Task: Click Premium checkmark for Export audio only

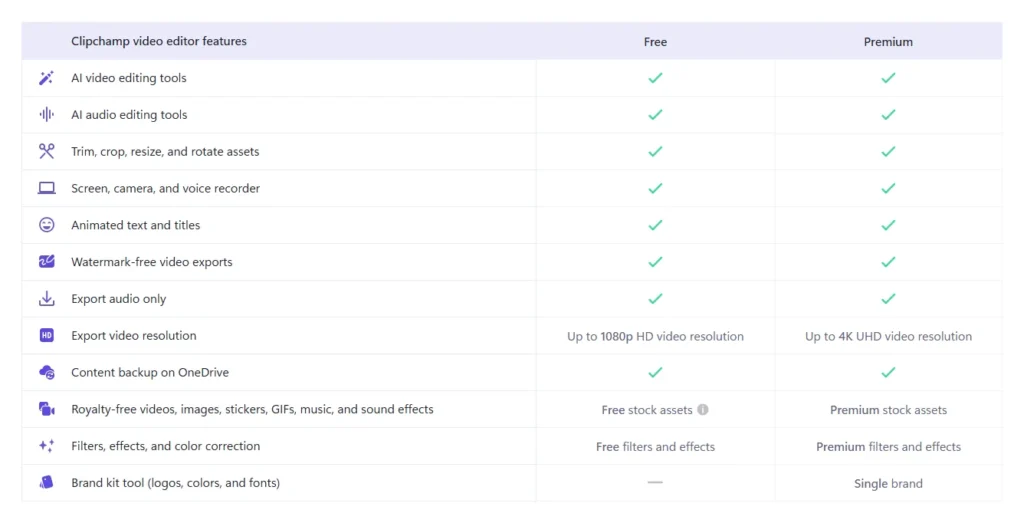Action: 888,299
